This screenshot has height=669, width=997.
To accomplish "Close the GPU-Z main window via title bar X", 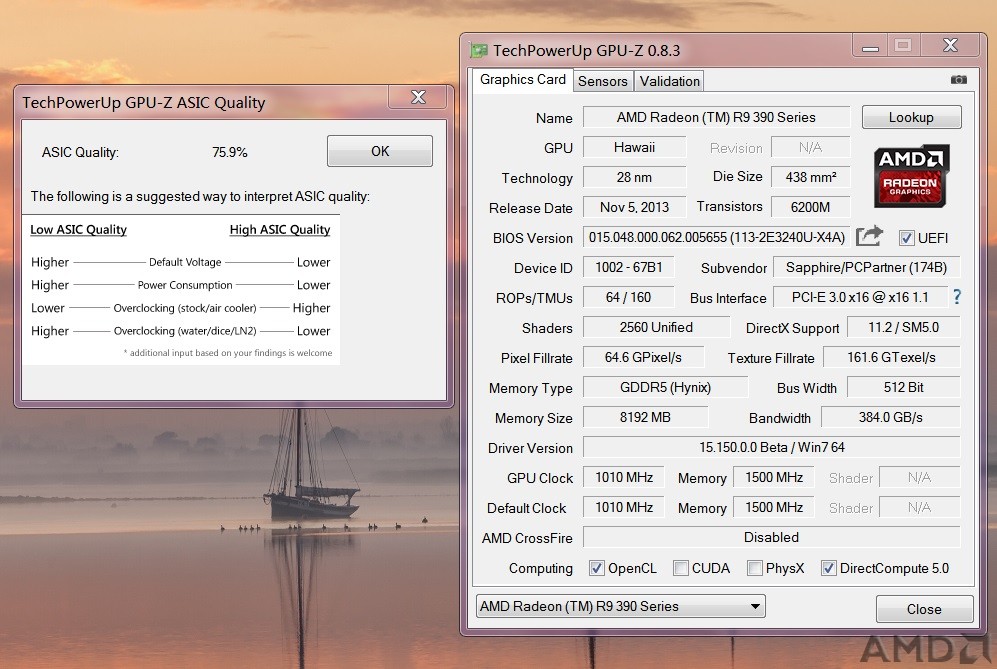I will [x=950, y=46].
